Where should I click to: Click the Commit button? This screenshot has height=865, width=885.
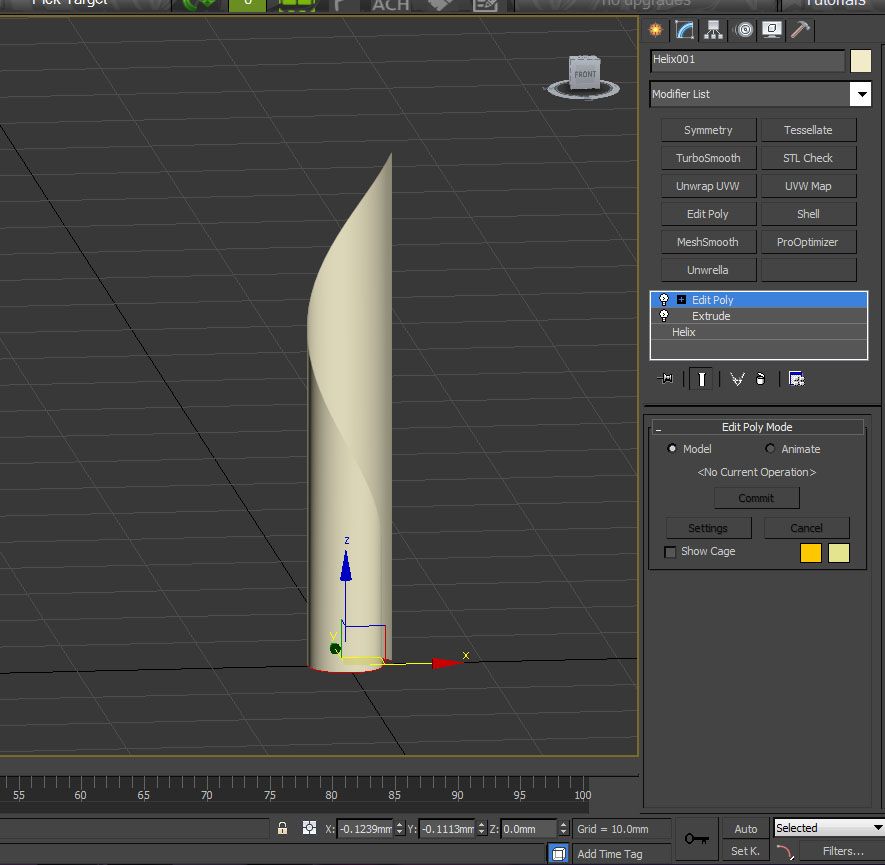coord(756,498)
